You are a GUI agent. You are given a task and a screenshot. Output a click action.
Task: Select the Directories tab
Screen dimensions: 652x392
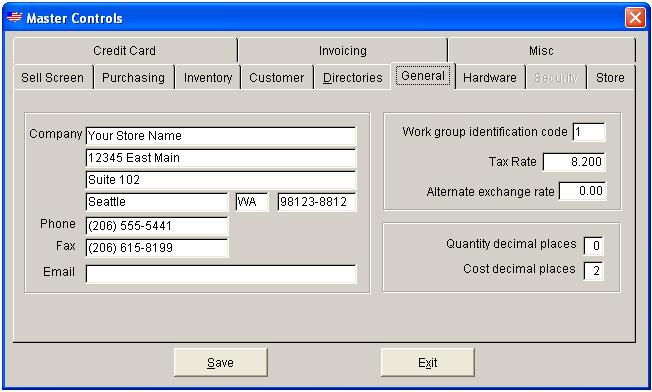pos(353,78)
